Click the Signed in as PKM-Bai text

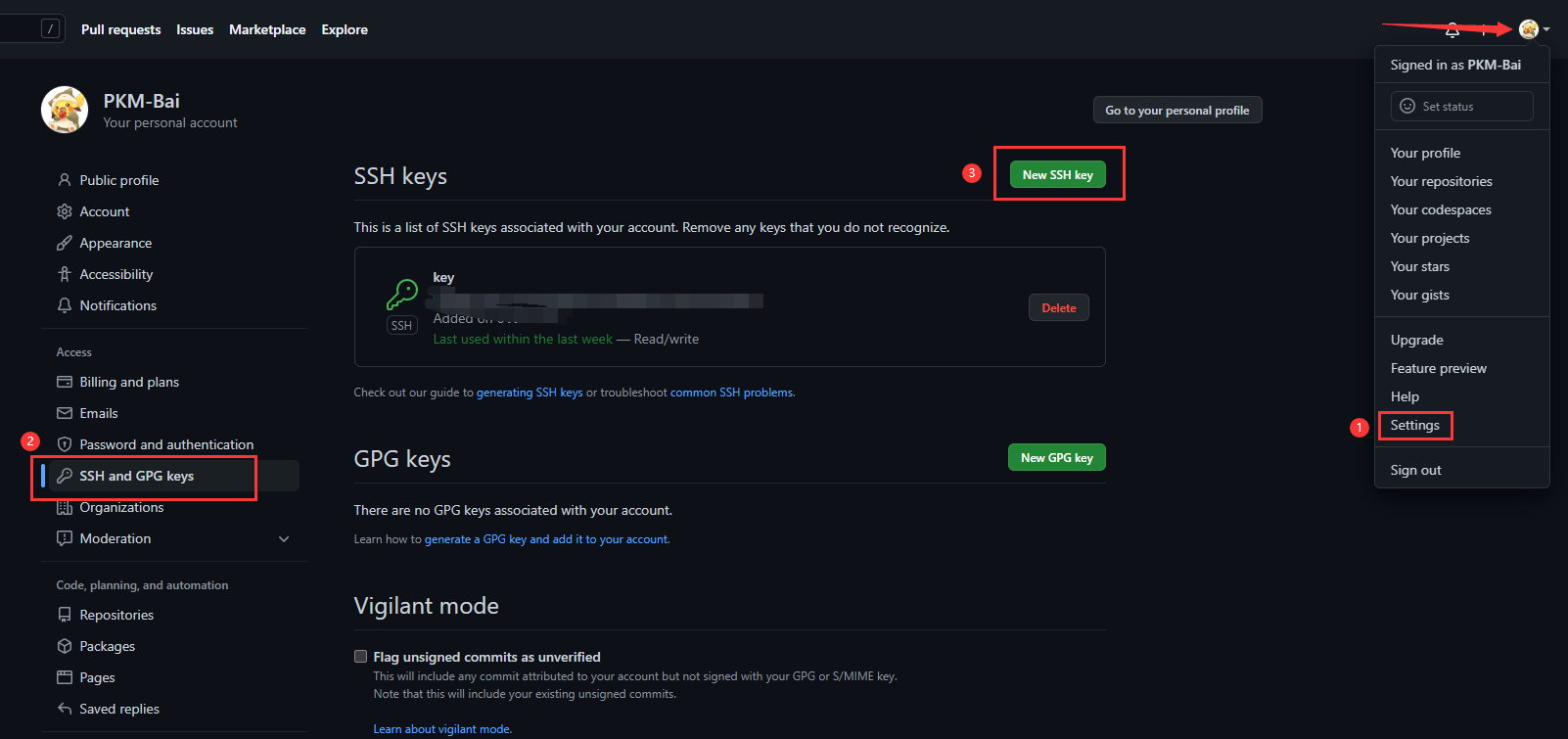point(1455,65)
